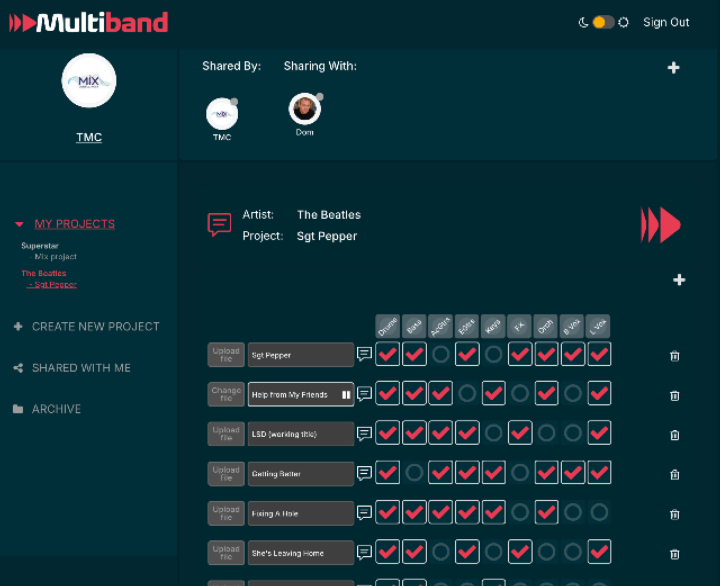Check FX for Help from My Friends
720x586 pixels.
click(x=520, y=394)
